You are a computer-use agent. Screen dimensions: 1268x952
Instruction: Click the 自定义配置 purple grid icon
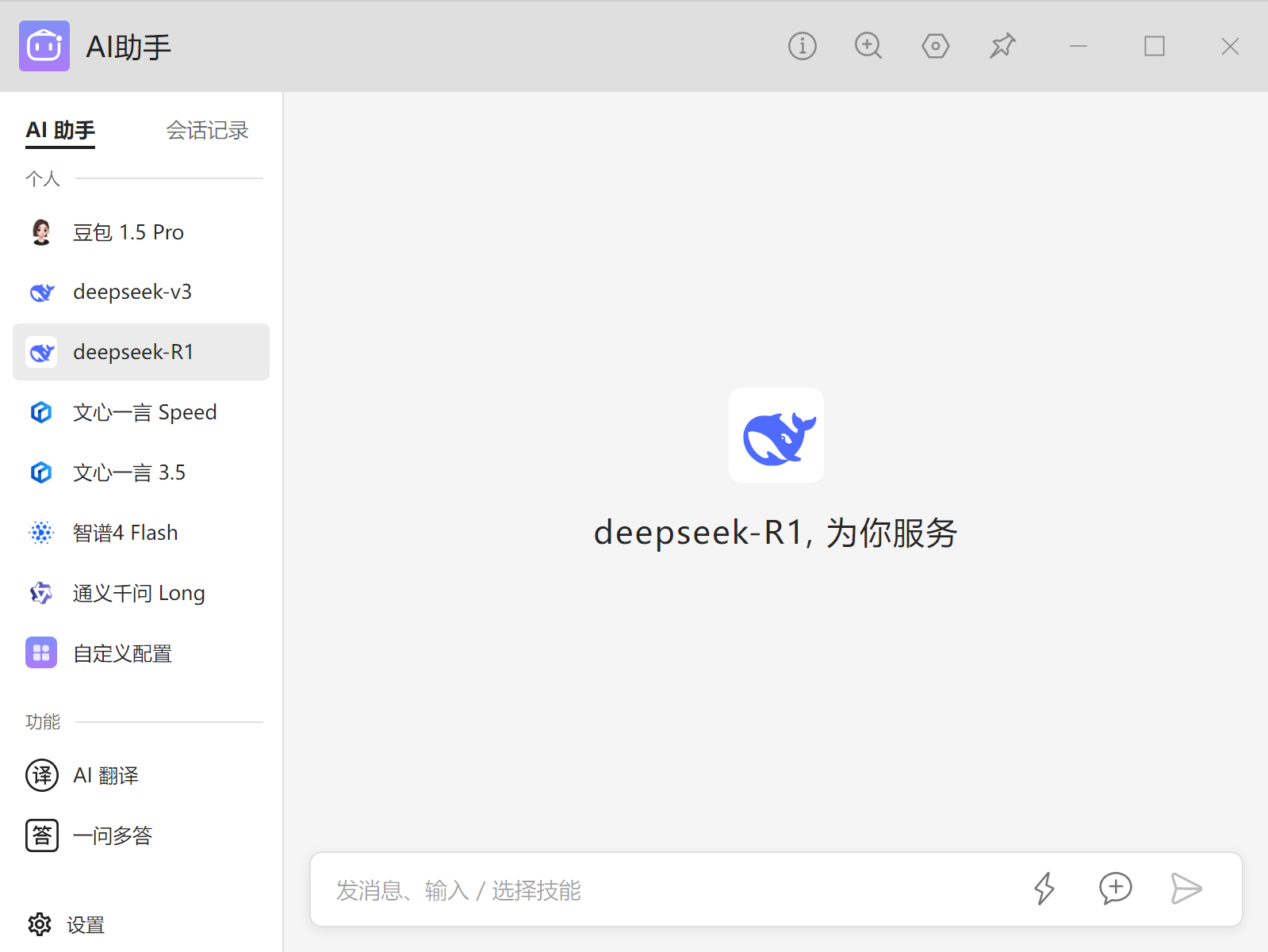click(x=41, y=653)
